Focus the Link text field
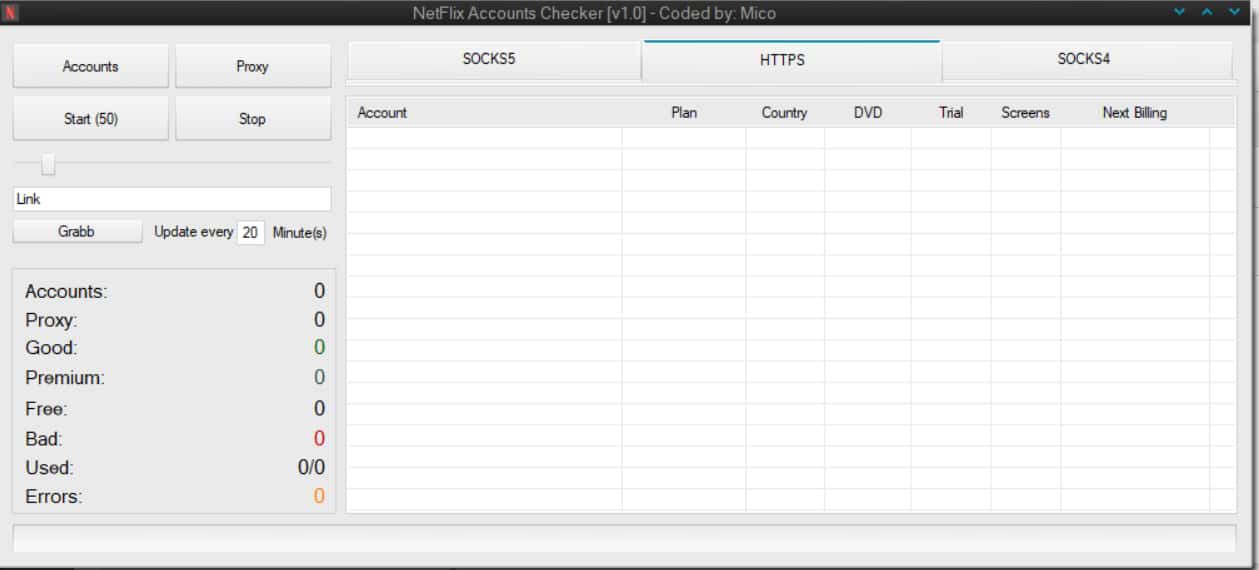1259x570 pixels. point(171,199)
